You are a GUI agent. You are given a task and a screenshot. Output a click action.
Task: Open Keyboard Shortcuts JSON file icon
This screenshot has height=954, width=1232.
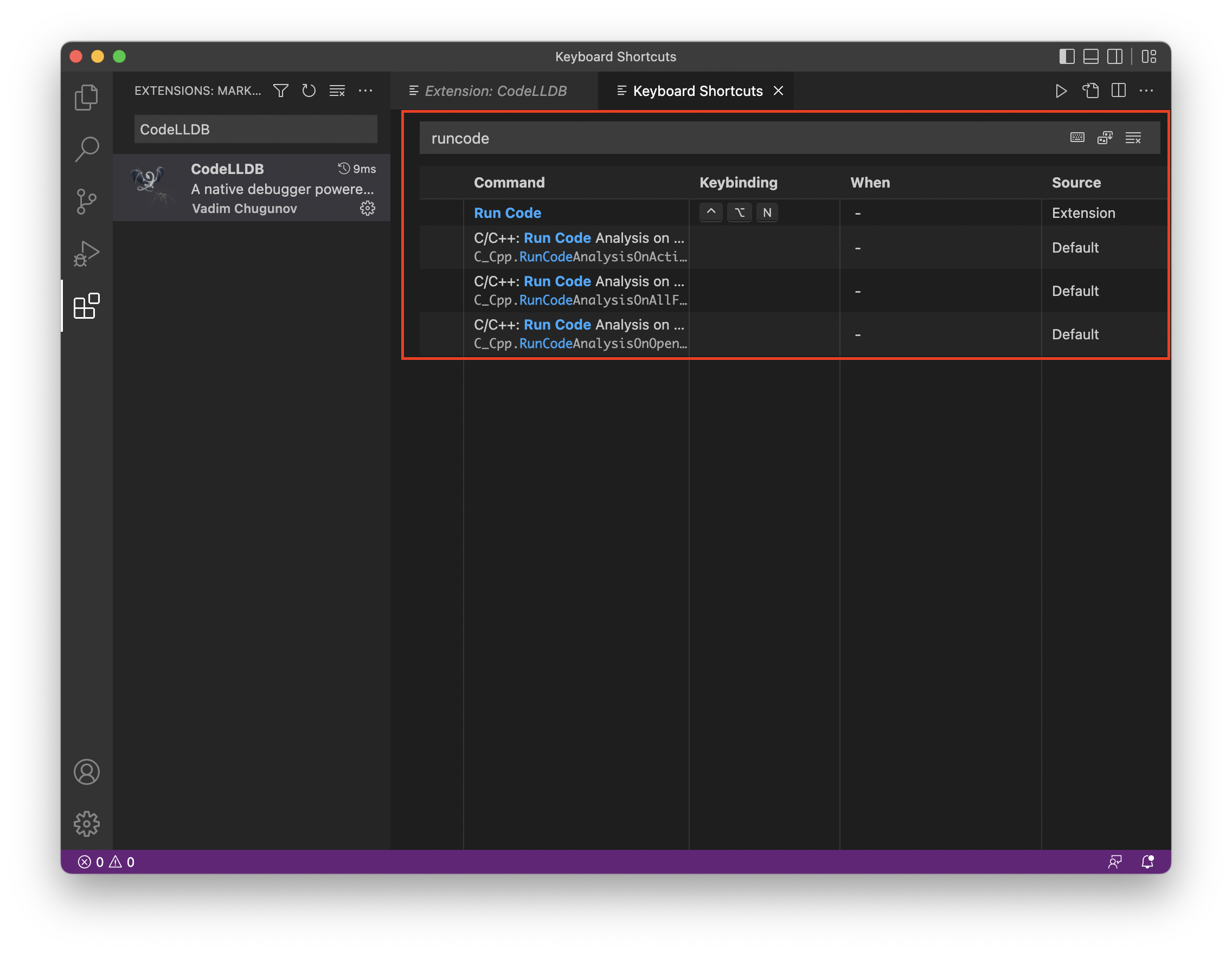[1090, 91]
